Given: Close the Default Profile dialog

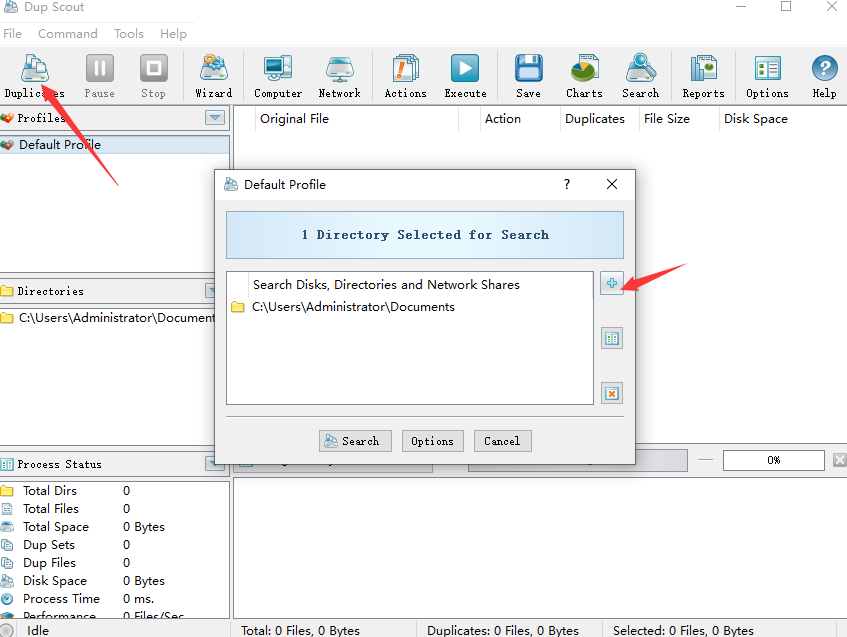Looking at the screenshot, I should point(611,184).
